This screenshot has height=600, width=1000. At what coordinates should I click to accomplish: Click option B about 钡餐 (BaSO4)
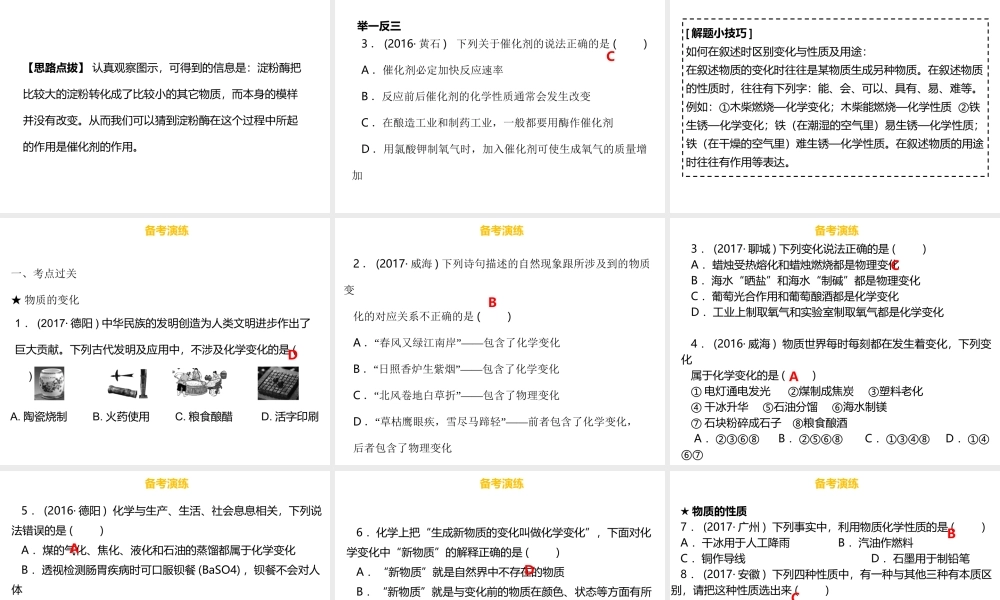165,579
